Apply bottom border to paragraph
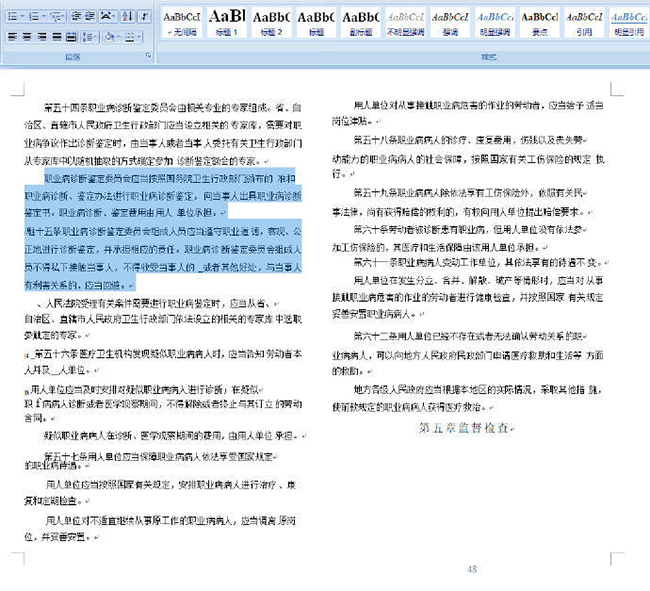650x591 pixels. click(x=130, y=37)
